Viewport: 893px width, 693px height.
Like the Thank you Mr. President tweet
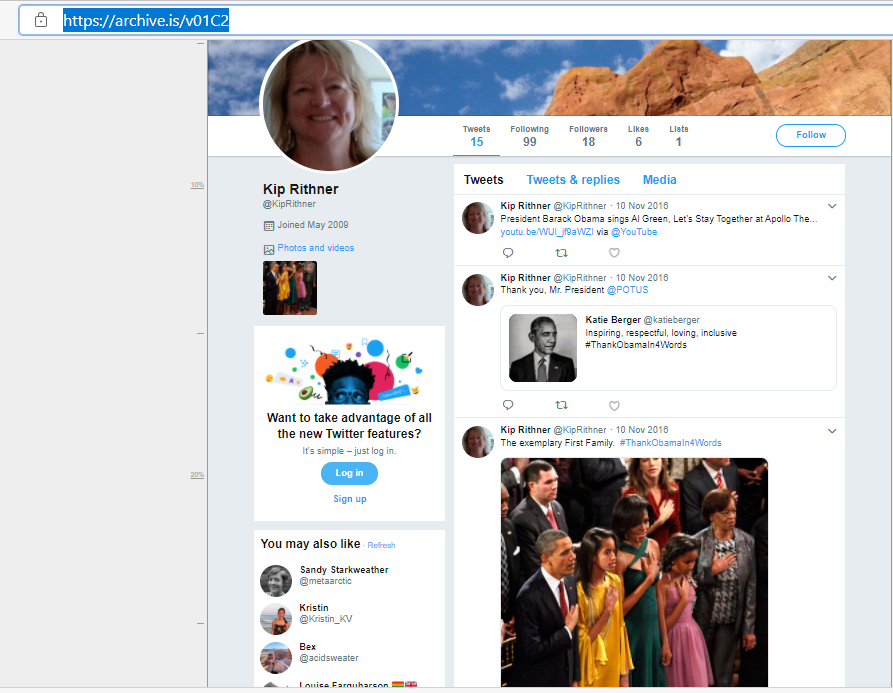(x=614, y=405)
